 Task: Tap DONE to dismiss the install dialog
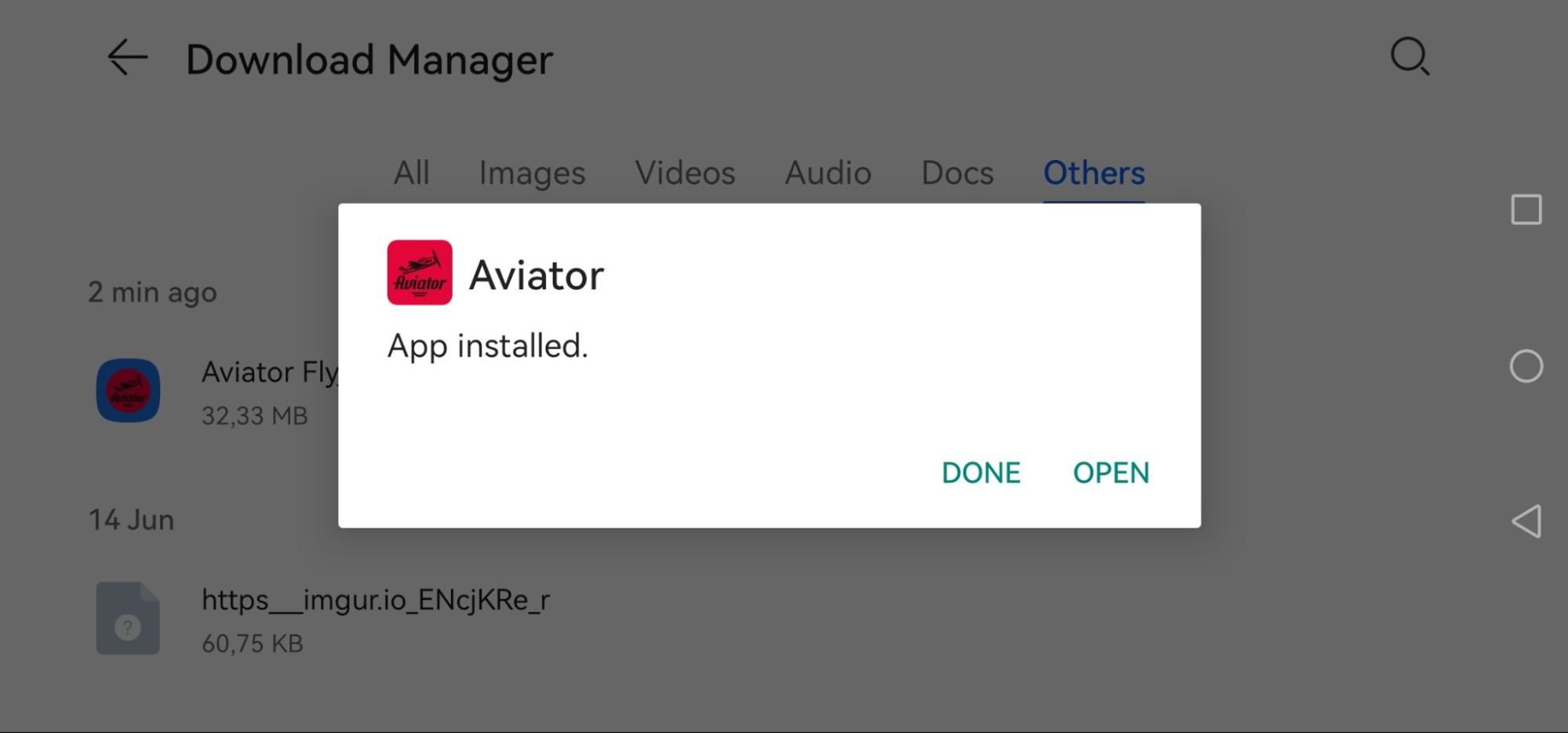[980, 472]
